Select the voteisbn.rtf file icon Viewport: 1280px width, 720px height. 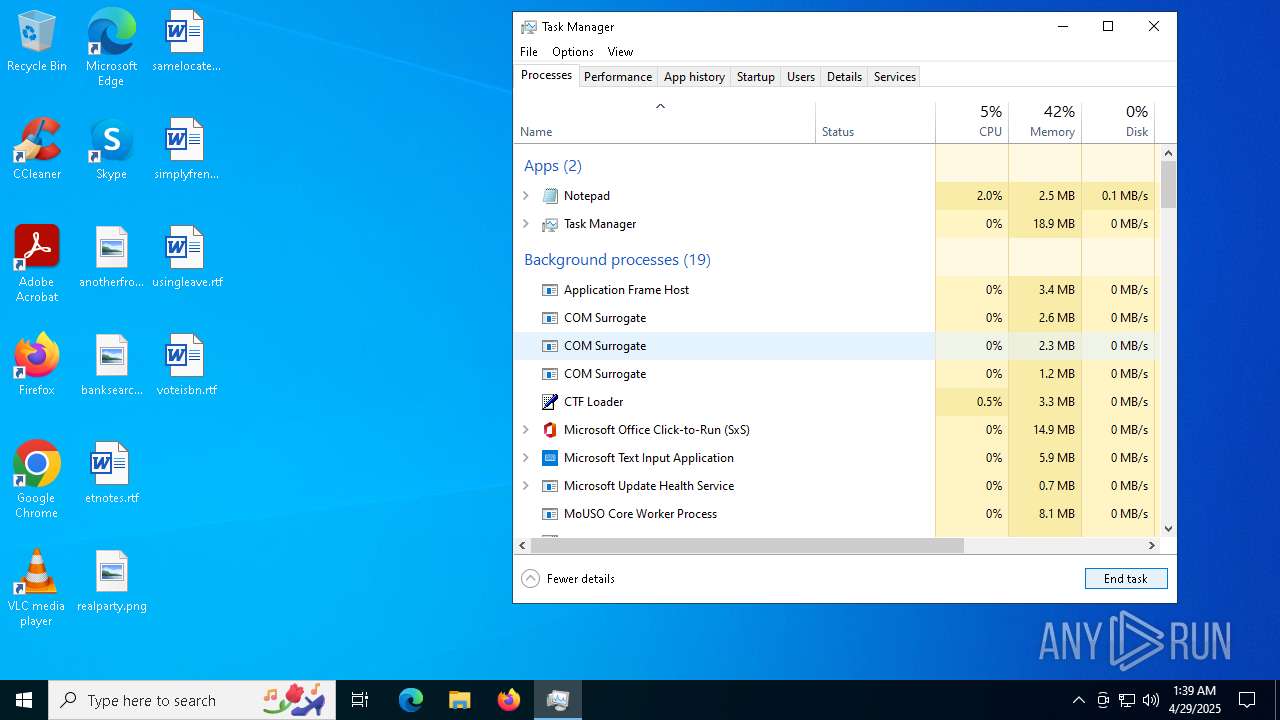click(x=186, y=365)
